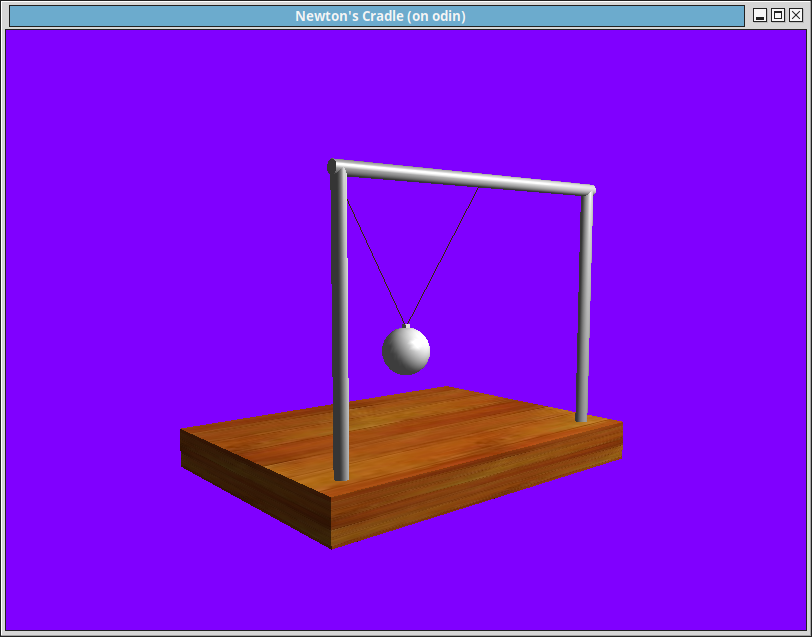Click the left vertical metal post
Viewport: 812px width, 637px height.
tap(340, 324)
